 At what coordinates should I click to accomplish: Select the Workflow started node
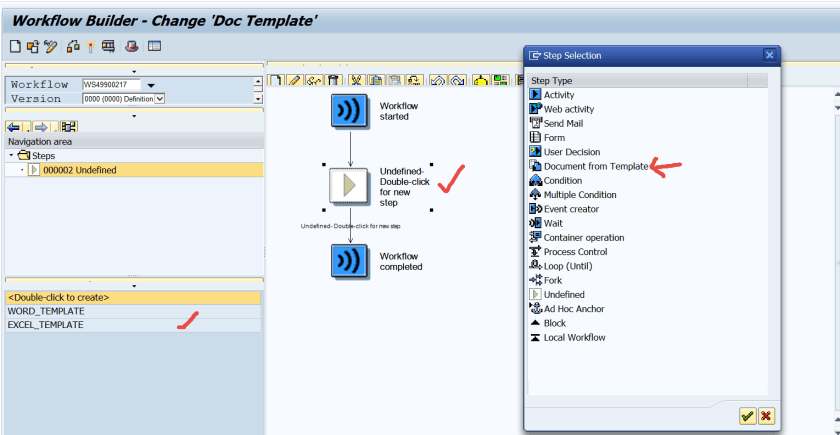pos(349,111)
